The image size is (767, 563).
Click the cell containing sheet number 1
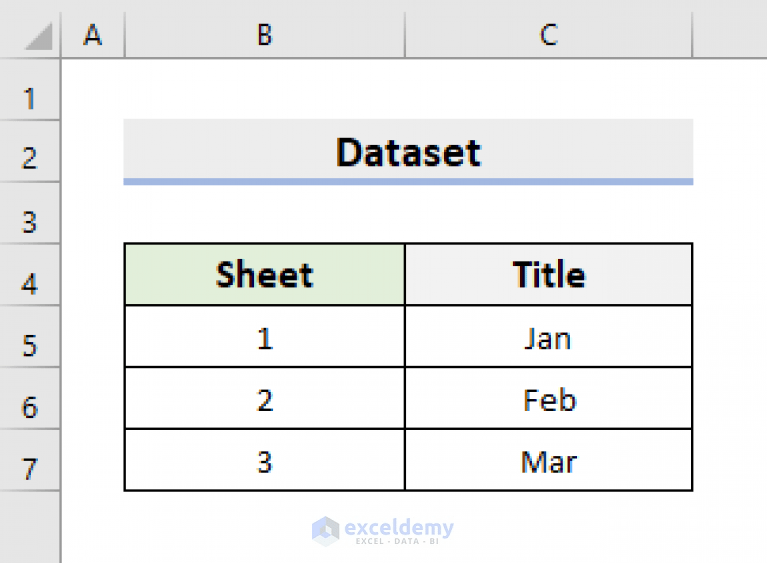pos(264,338)
